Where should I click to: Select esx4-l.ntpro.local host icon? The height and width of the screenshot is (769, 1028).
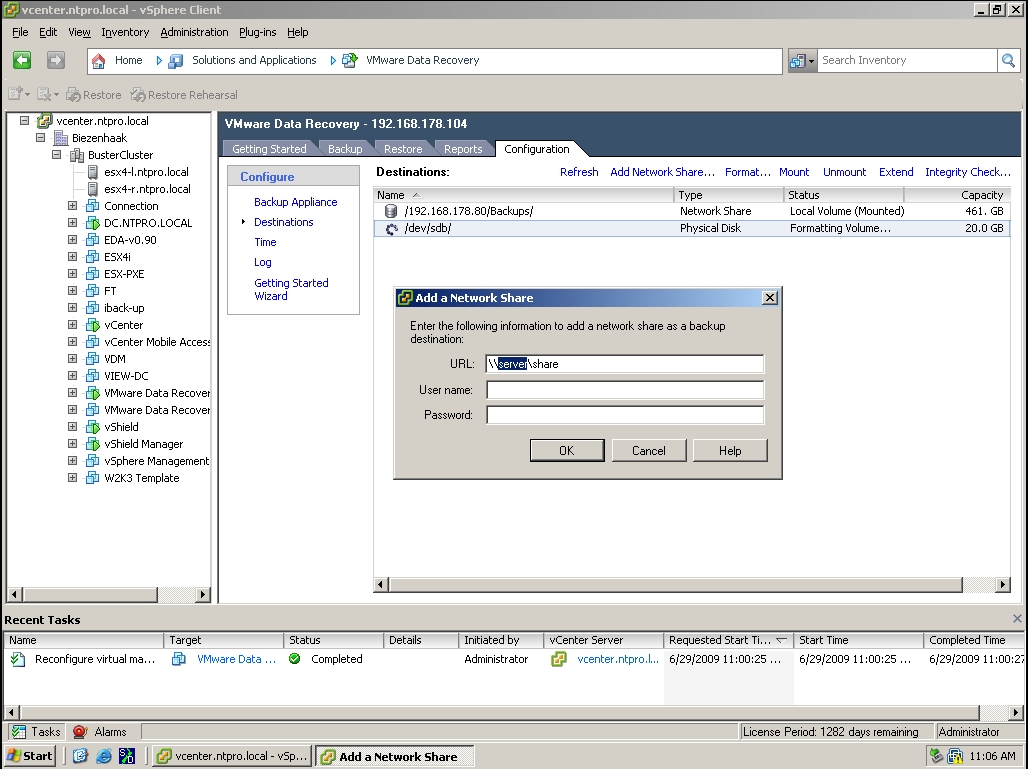(92, 172)
